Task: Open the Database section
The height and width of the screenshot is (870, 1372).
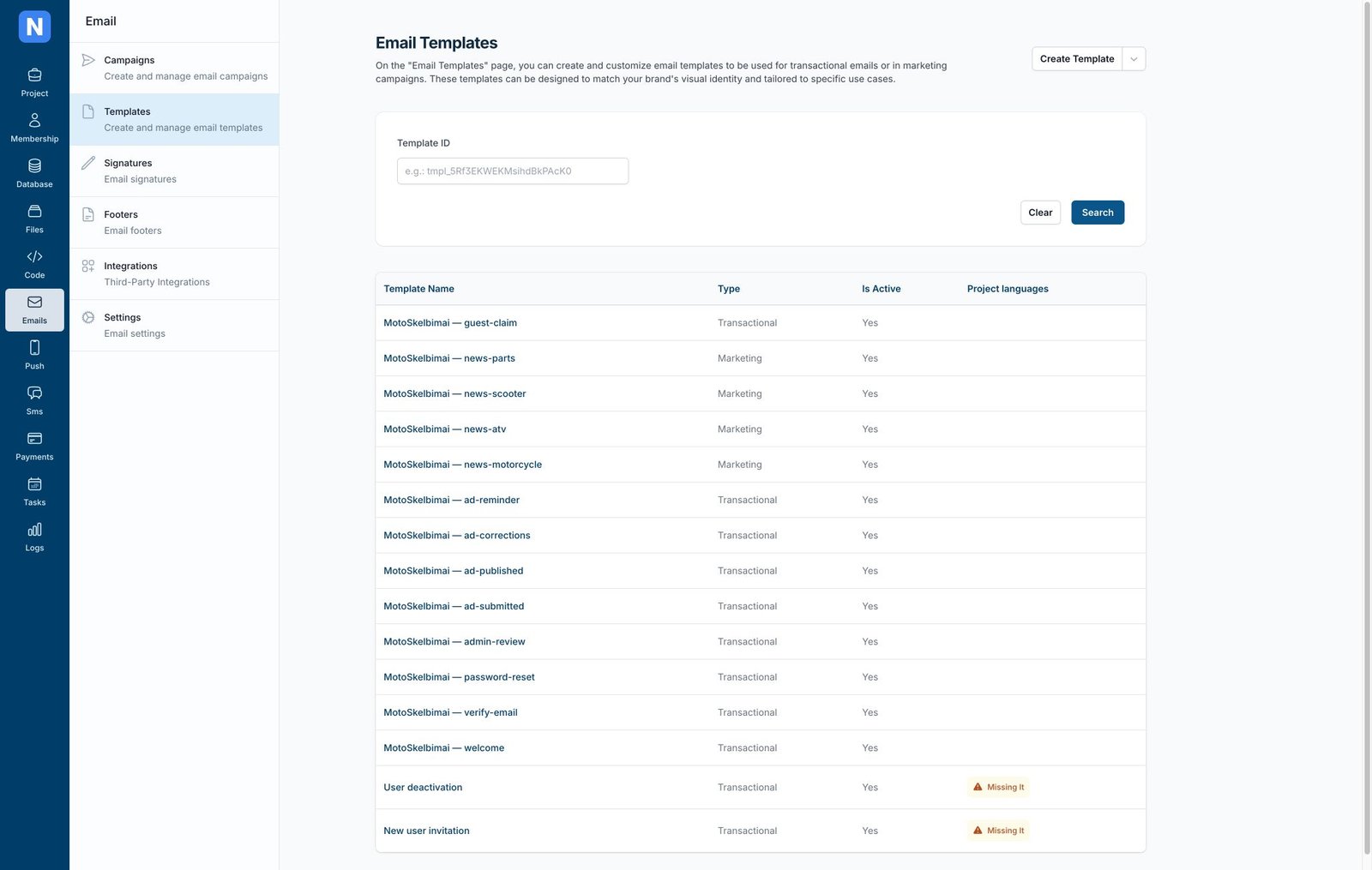Action: click(34, 173)
